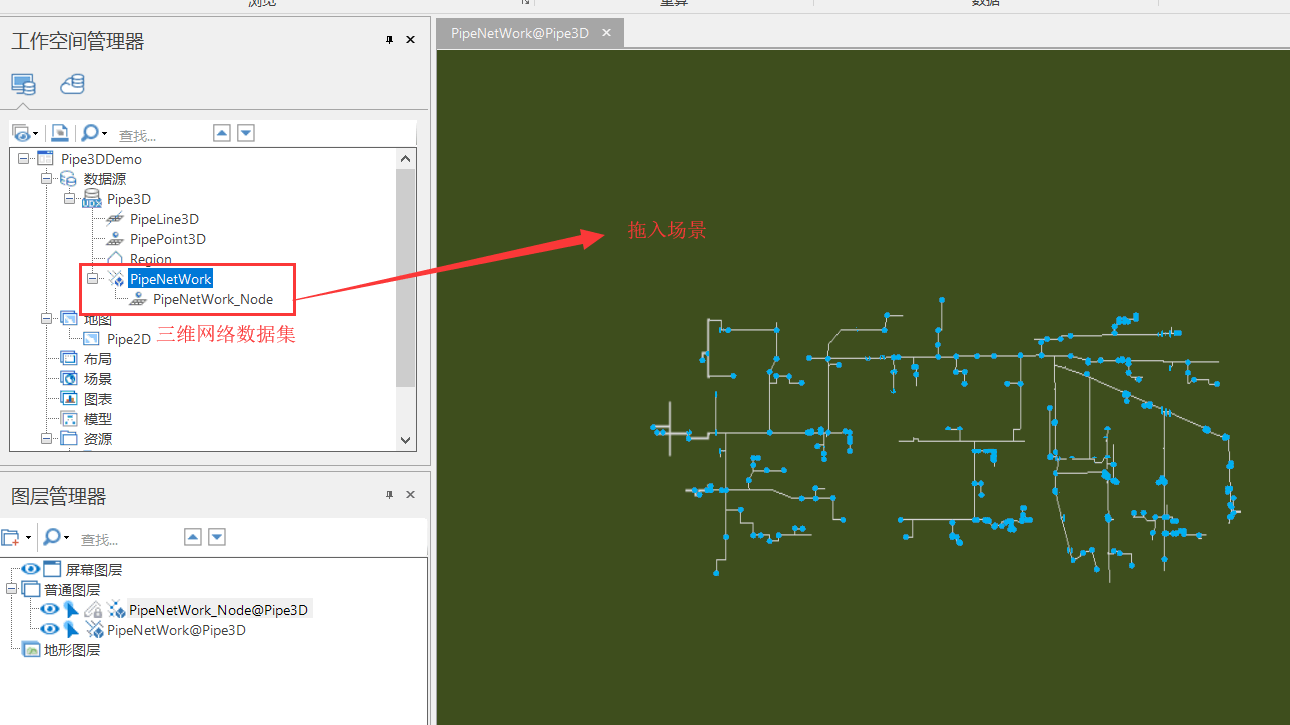The image size is (1290, 725).
Task: Select the Region dataset
Action: coord(151,259)
